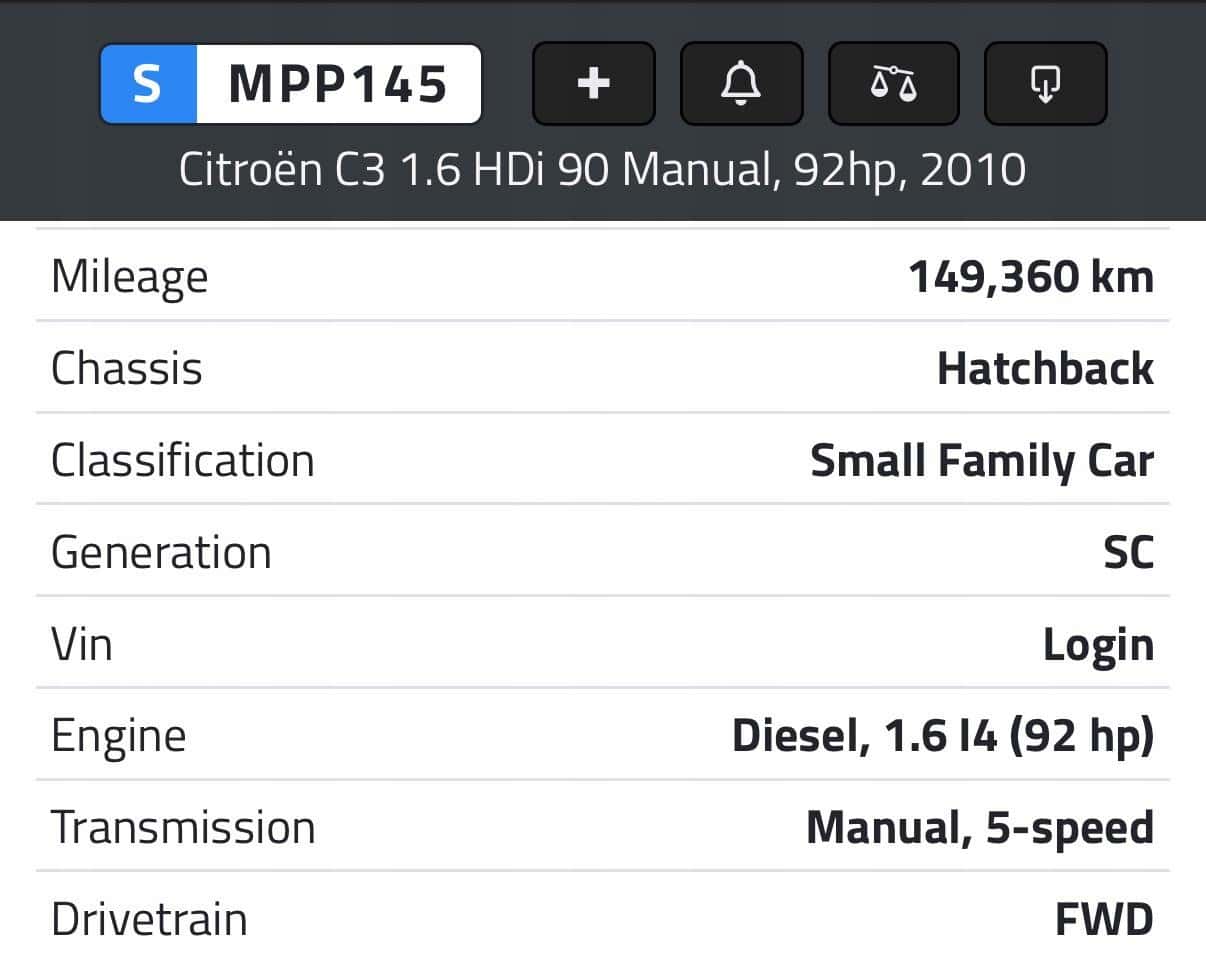Click the download icon button
The height and width of the screenshot is (959, 1206).
(x=1045, y=84)
